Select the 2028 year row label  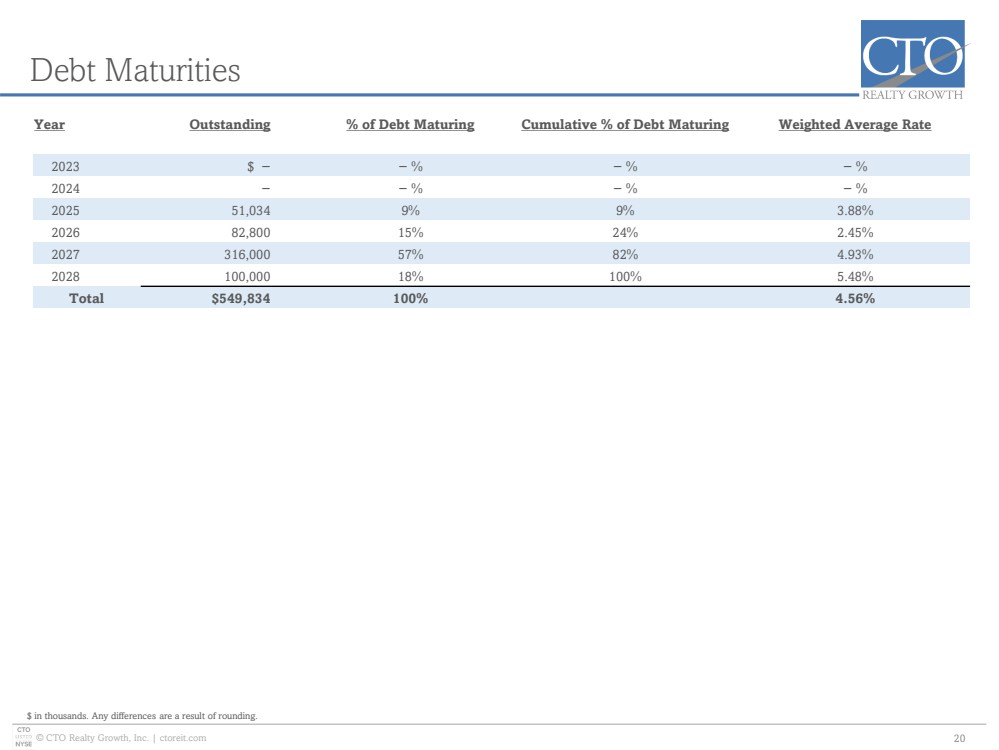click(66, 277)
